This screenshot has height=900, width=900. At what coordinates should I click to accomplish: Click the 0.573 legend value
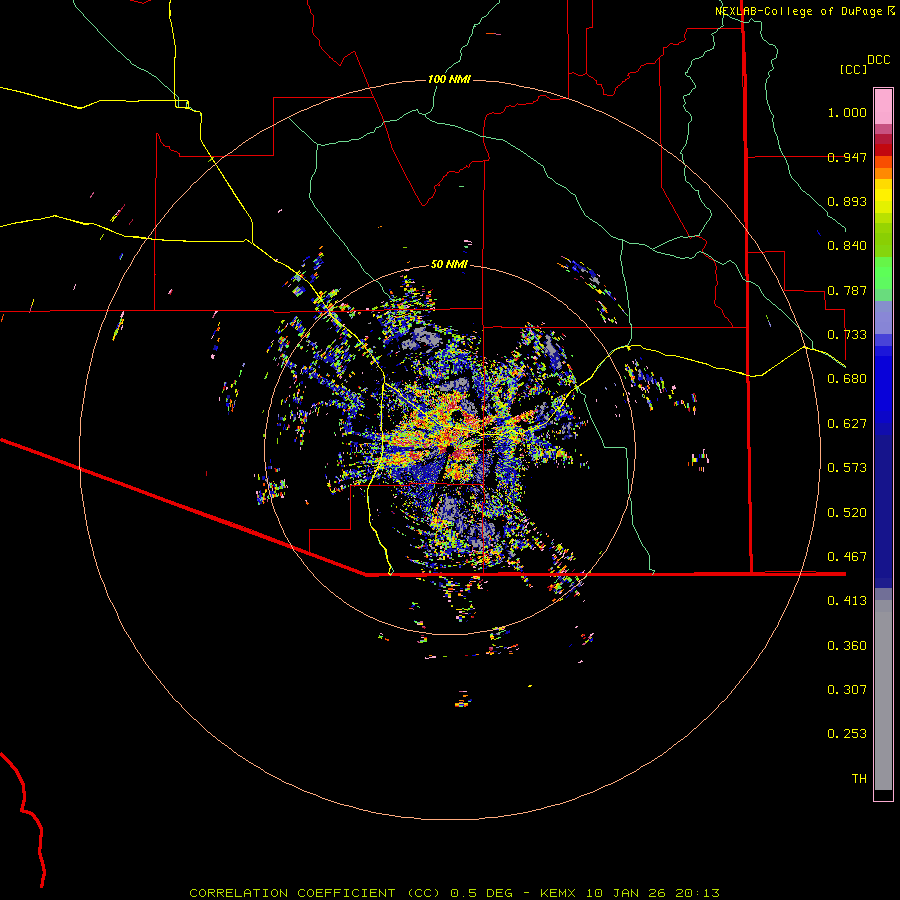point(847,468)
